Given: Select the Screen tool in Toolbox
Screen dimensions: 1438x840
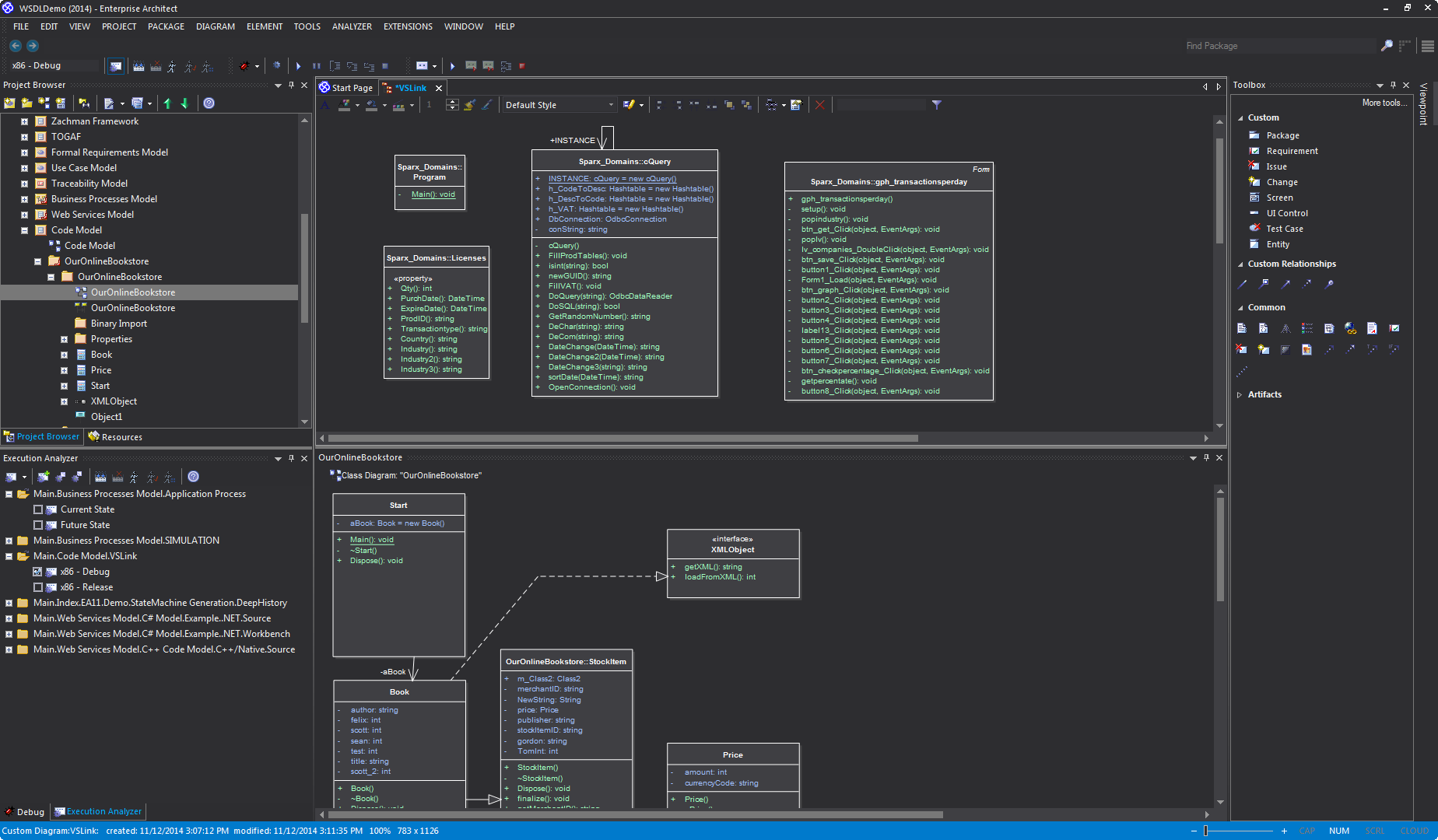Looking at the screenshot, I should coord(1271,198).
